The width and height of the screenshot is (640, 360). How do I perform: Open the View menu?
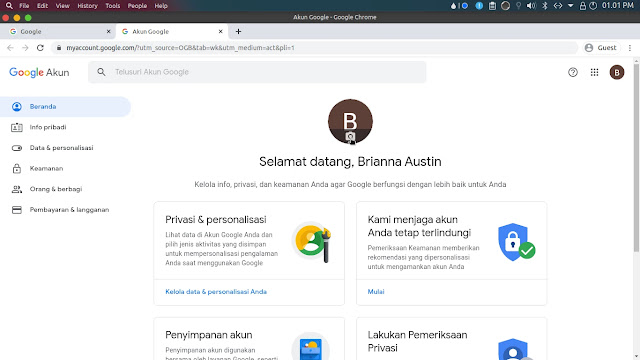62,6
